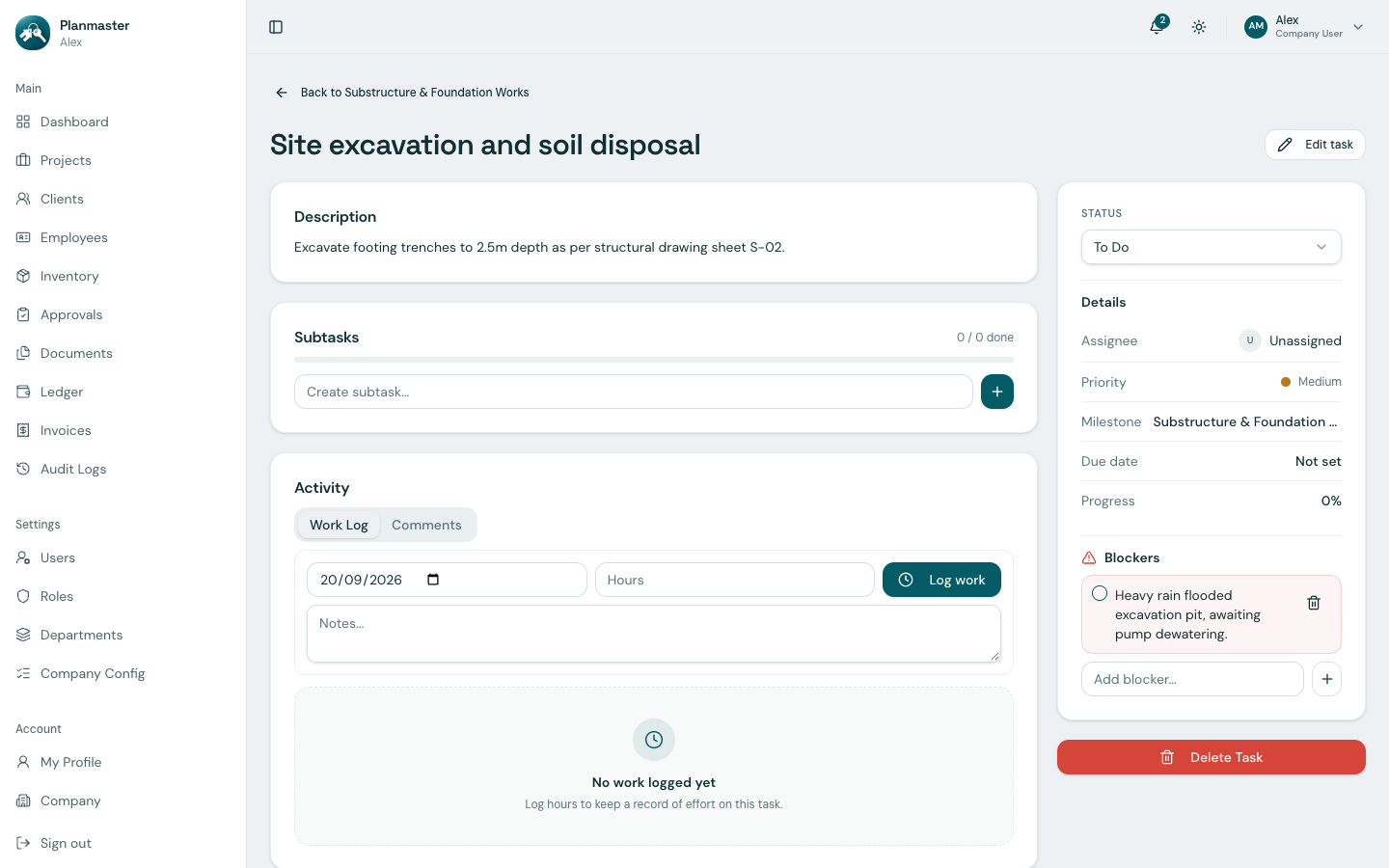Image resolution: width=1389 pixels, height=868 pixels.
Task: Mark the heavy rain blocker resolved
Action: coord(1100,594)
